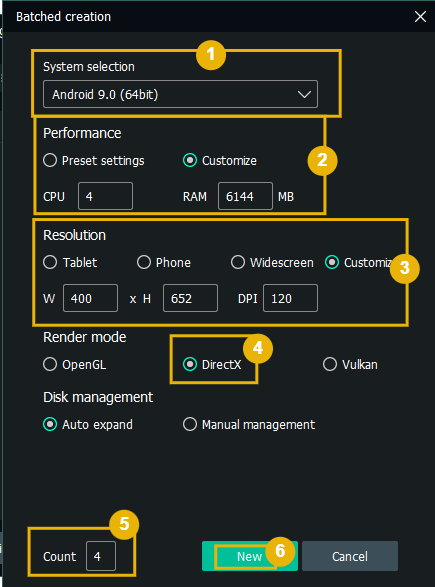Viewport: 435px width, 587px height.
Task: Select the Customize resolution radio button
Action: tap(332, 262)
